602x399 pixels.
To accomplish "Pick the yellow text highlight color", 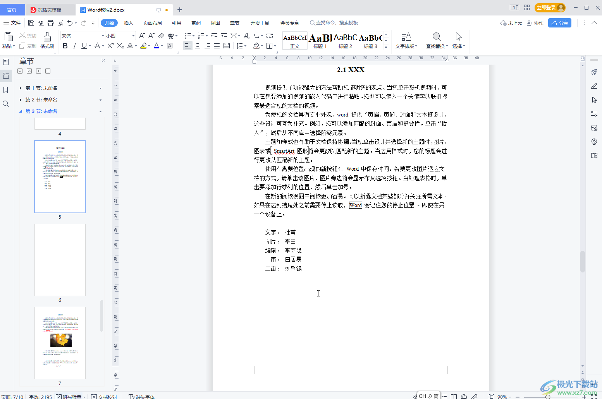I will click(143, 46).
